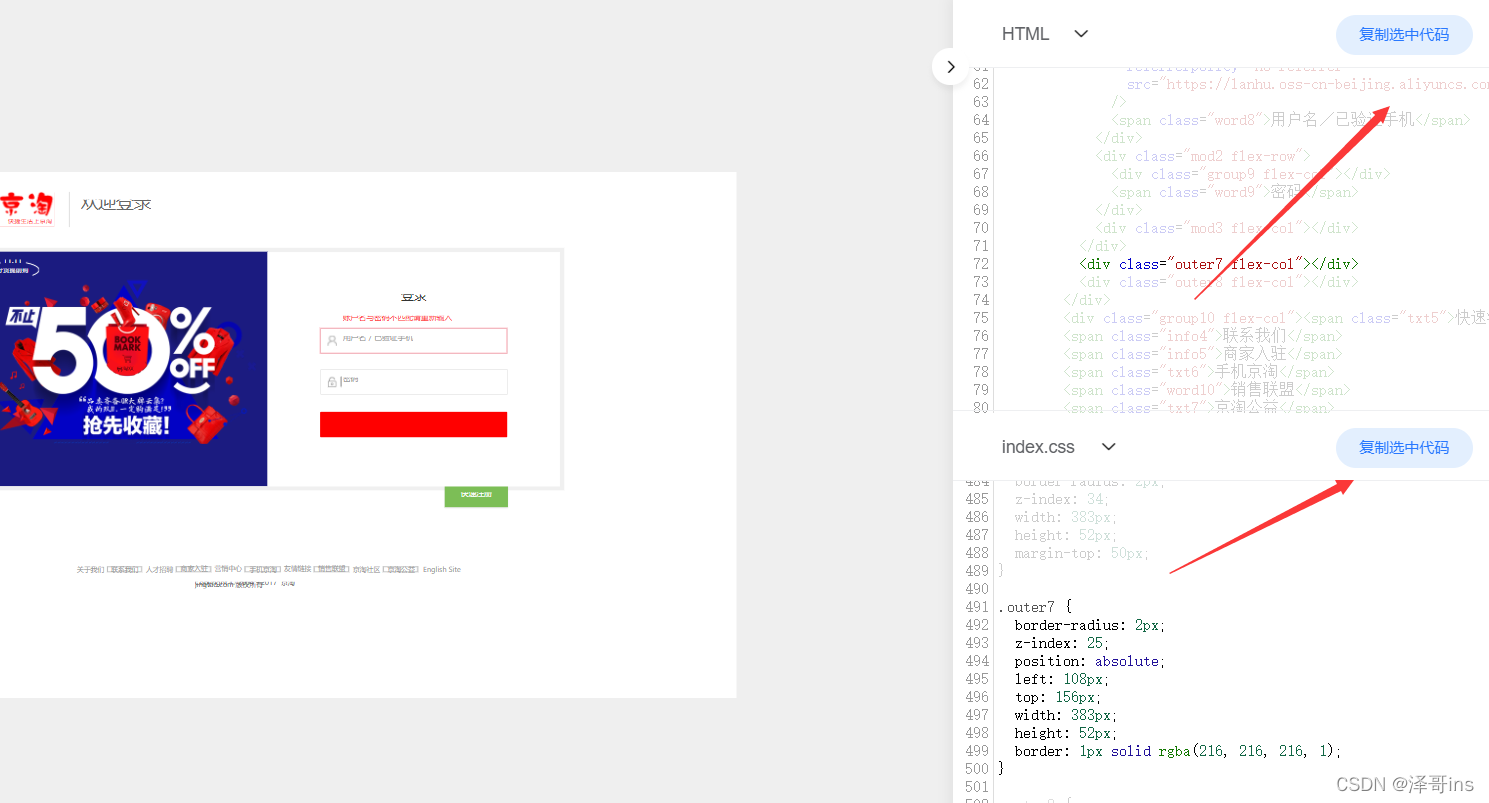
Task: Select the mod2 flex-row div line
Action: 1202,156
